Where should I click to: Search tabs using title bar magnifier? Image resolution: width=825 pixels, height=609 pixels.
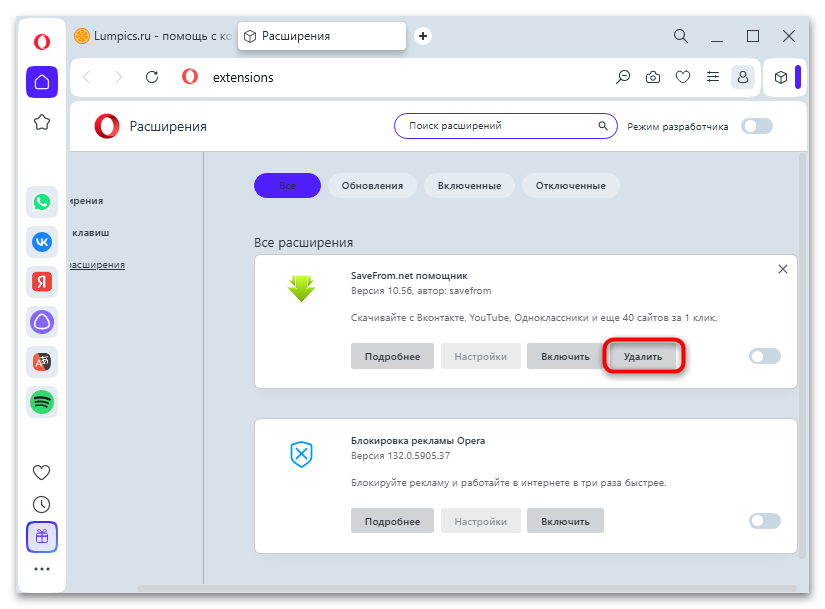(681, 36)
